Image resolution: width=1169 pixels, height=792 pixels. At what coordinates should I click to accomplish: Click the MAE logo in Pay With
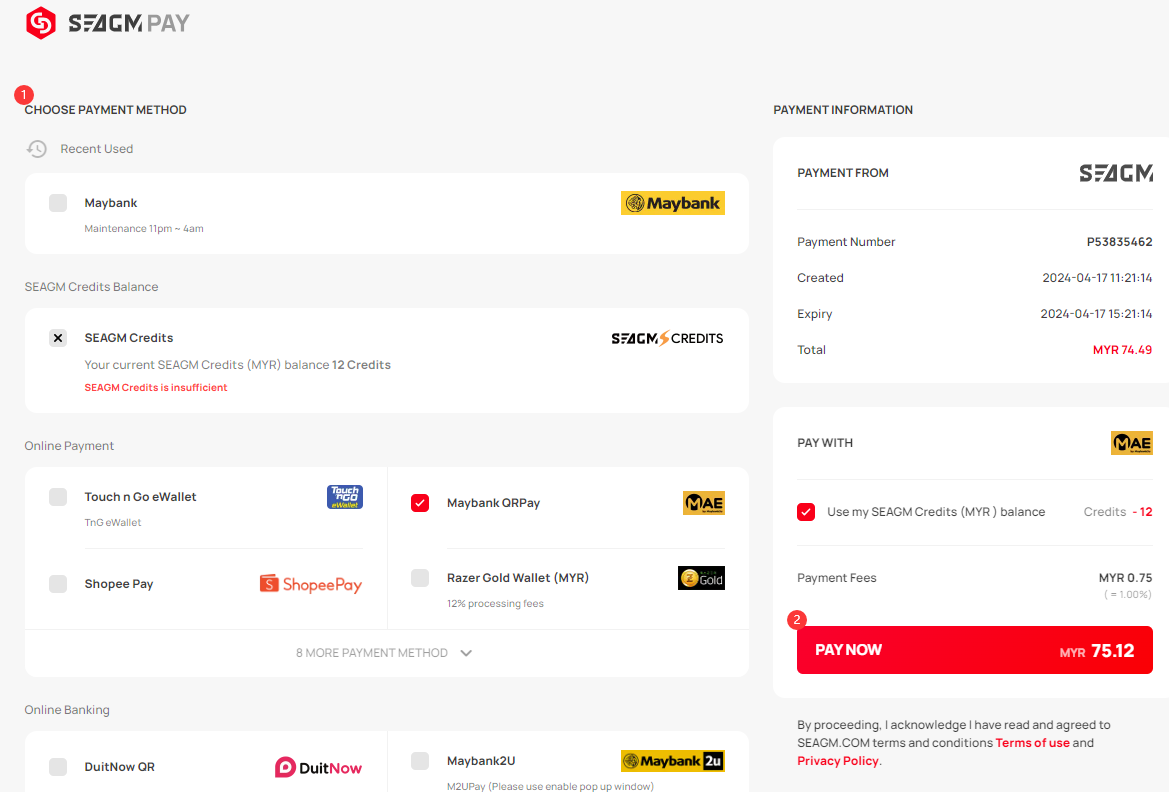1132,443
